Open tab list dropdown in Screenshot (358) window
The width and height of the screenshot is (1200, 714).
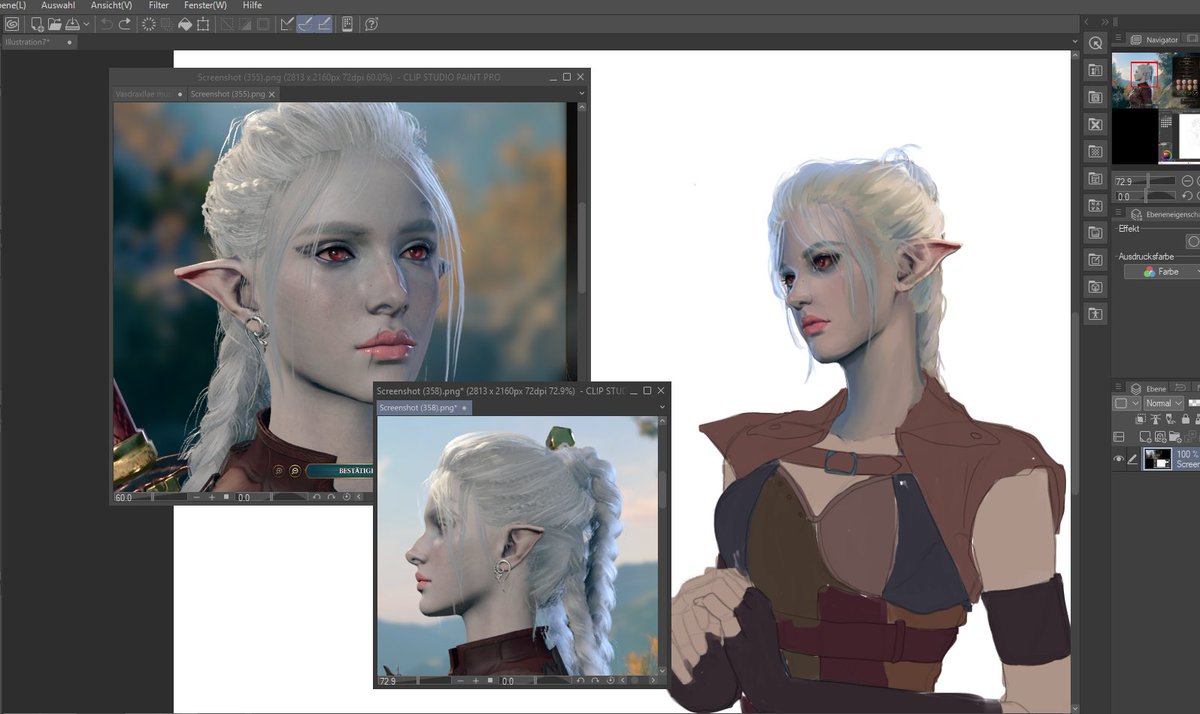coord(662,408)
